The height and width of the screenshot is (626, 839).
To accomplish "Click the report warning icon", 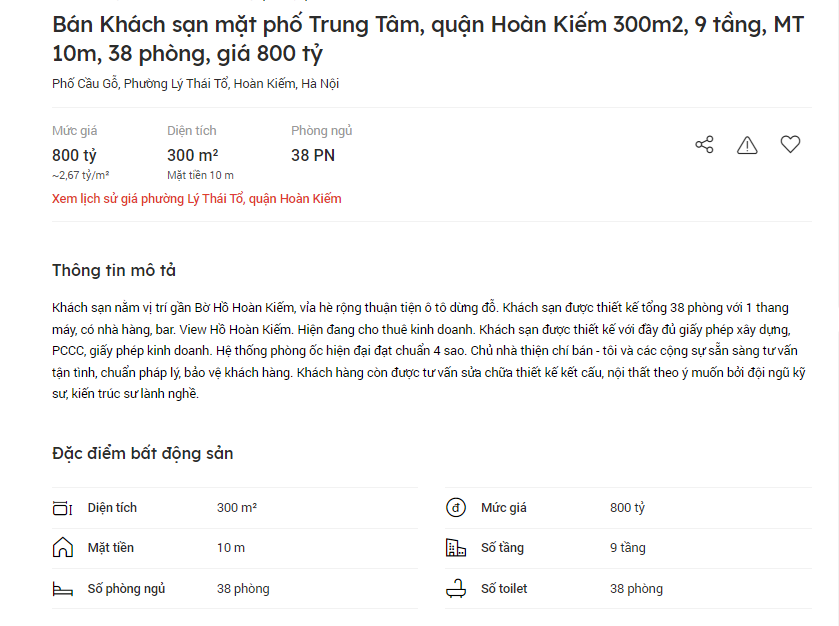I will (747, 144).
